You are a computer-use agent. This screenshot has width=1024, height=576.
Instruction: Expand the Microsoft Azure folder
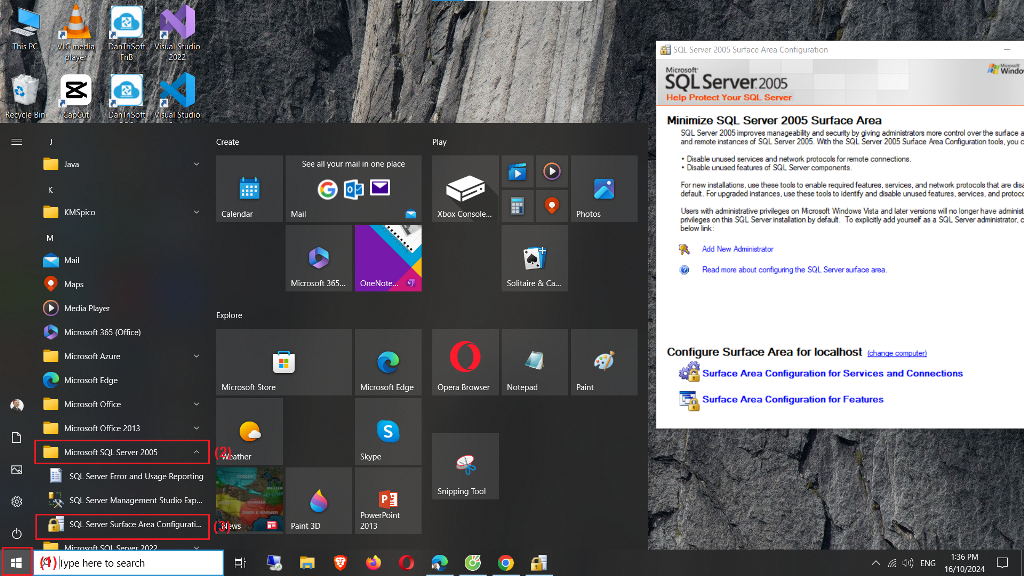click(121, 356)
